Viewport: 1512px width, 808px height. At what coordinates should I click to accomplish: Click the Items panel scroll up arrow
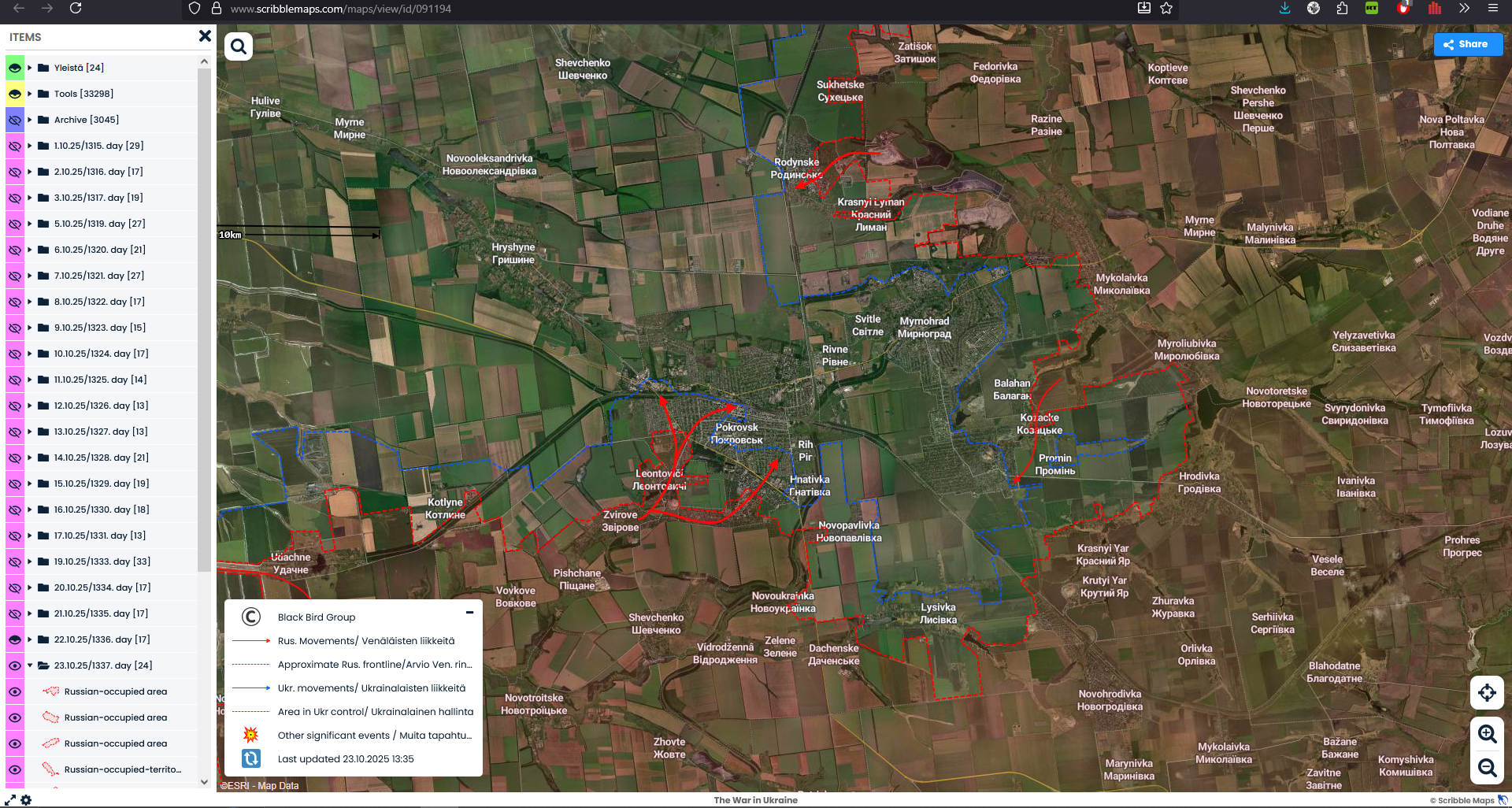click(x=205, y=61)
